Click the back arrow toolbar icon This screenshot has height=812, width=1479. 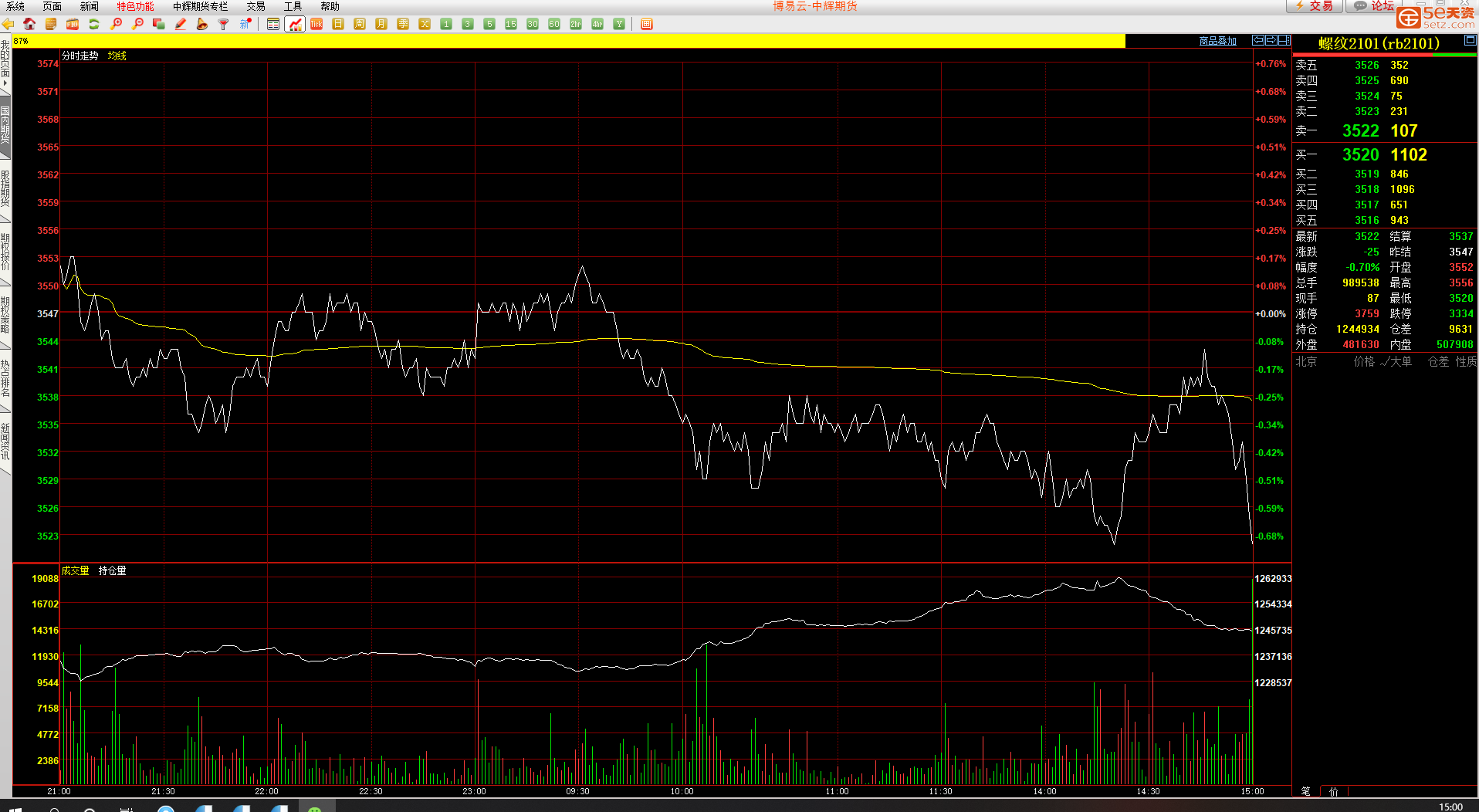coord(8,24)
